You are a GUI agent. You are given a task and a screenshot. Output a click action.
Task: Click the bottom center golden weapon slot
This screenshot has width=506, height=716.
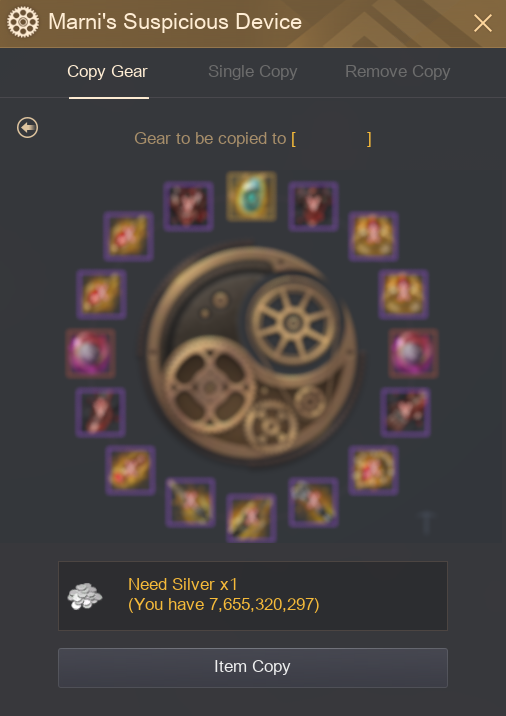[251, 518]
